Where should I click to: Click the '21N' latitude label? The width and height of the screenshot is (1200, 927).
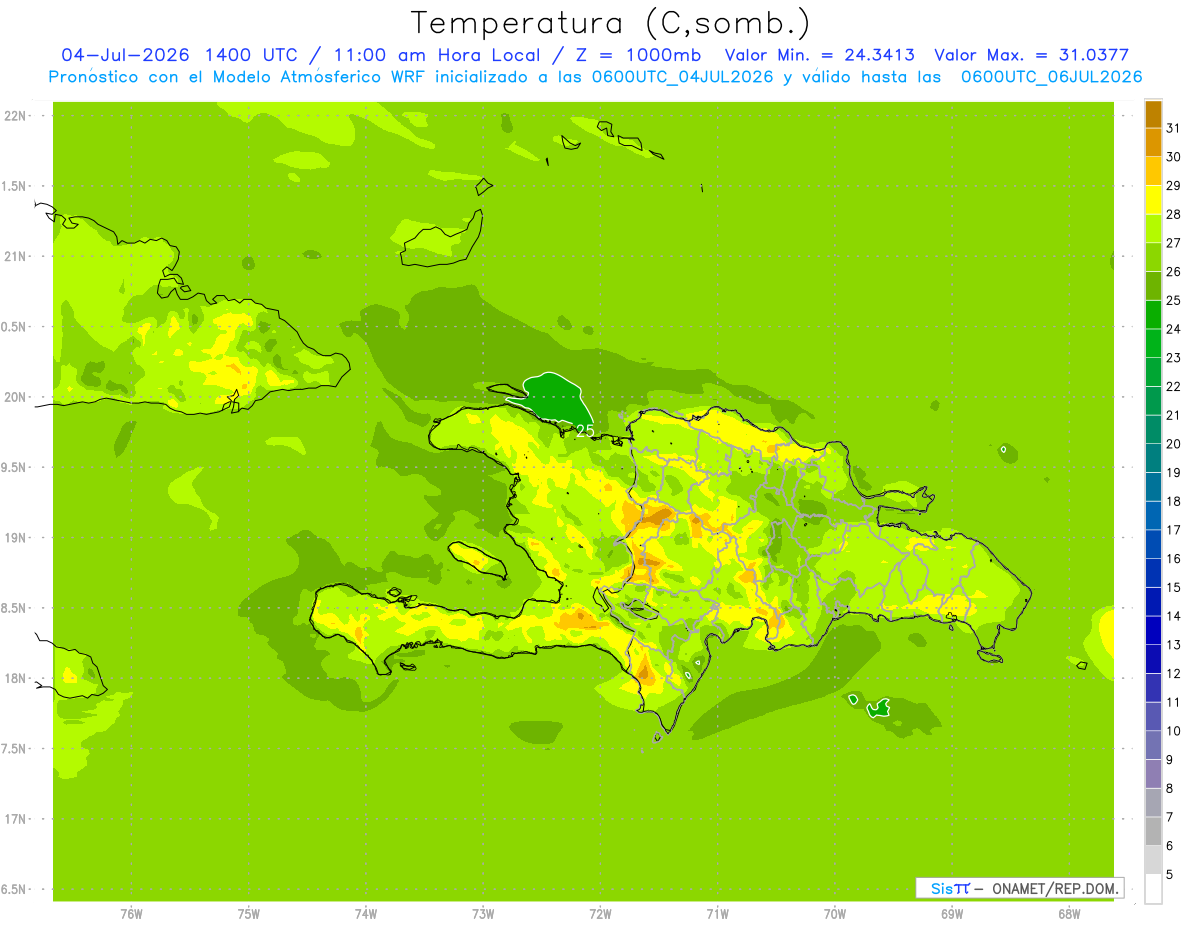(14, 256)
